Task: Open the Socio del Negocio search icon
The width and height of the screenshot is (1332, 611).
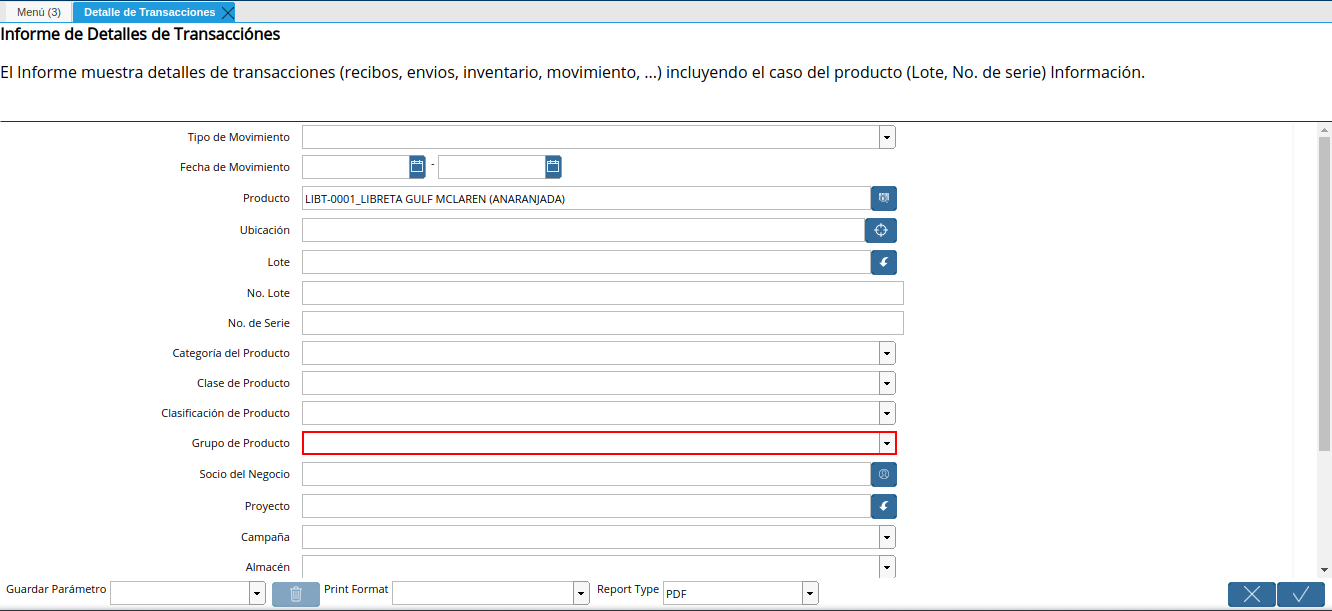Action: pos(883,474)
